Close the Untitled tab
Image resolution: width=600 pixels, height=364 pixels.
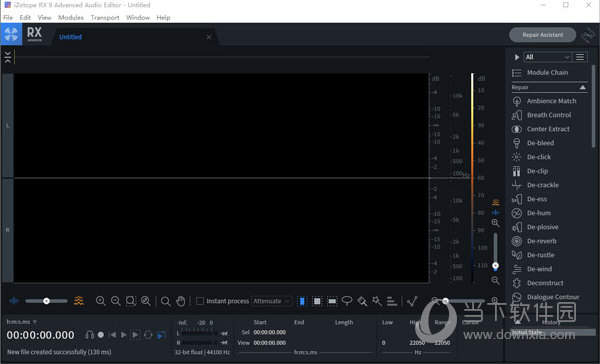pos(209,37)
